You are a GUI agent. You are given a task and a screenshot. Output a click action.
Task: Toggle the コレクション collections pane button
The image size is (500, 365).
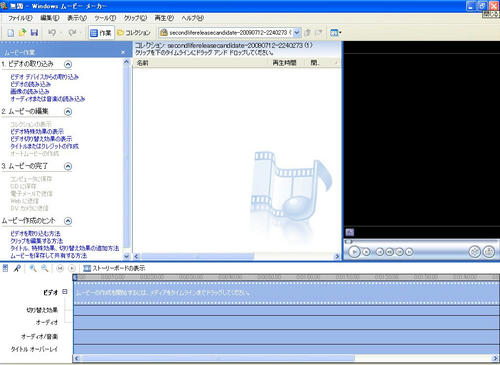click(x=134, y=33)
